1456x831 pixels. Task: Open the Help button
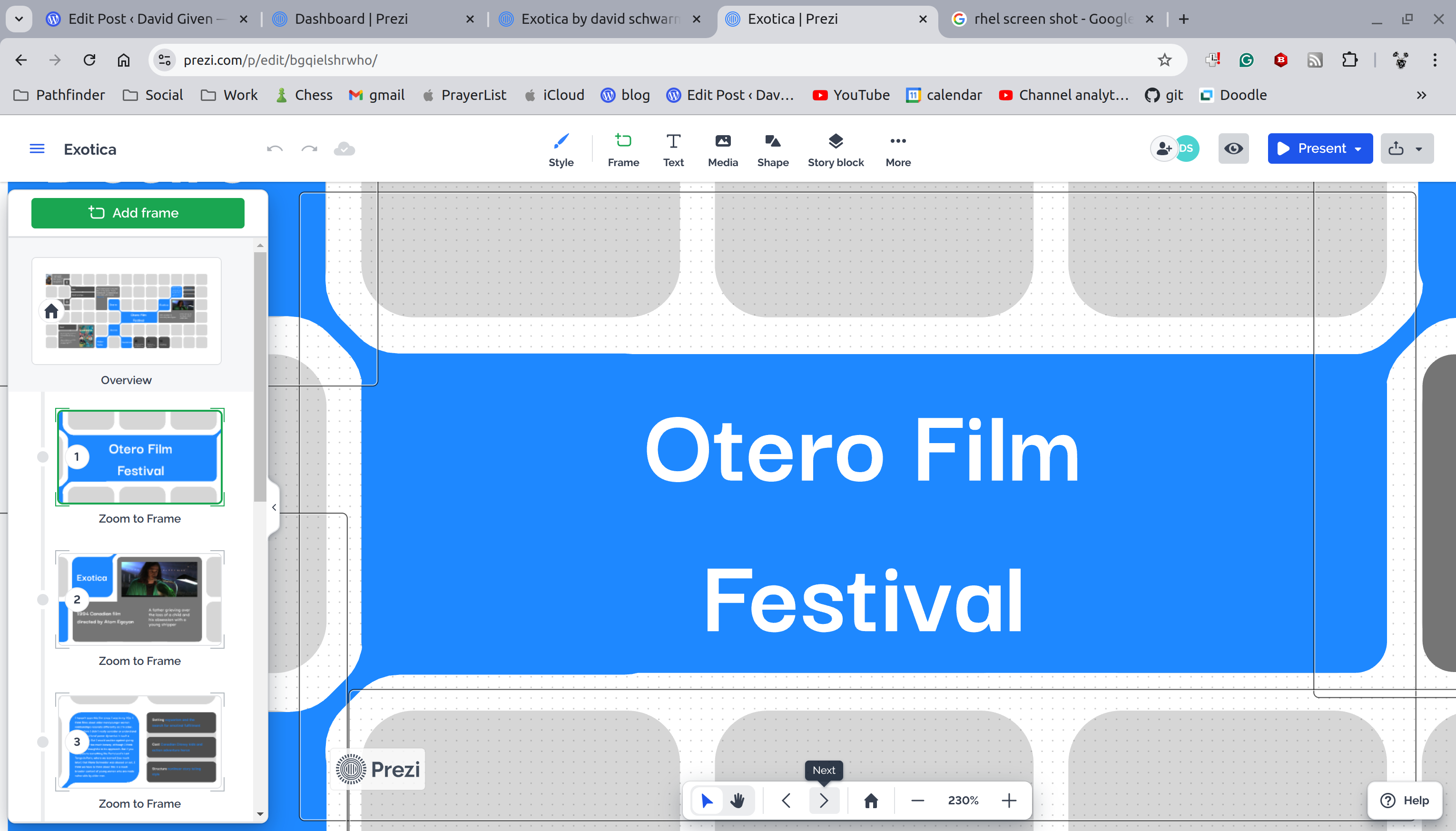(x=1405, y=800)
